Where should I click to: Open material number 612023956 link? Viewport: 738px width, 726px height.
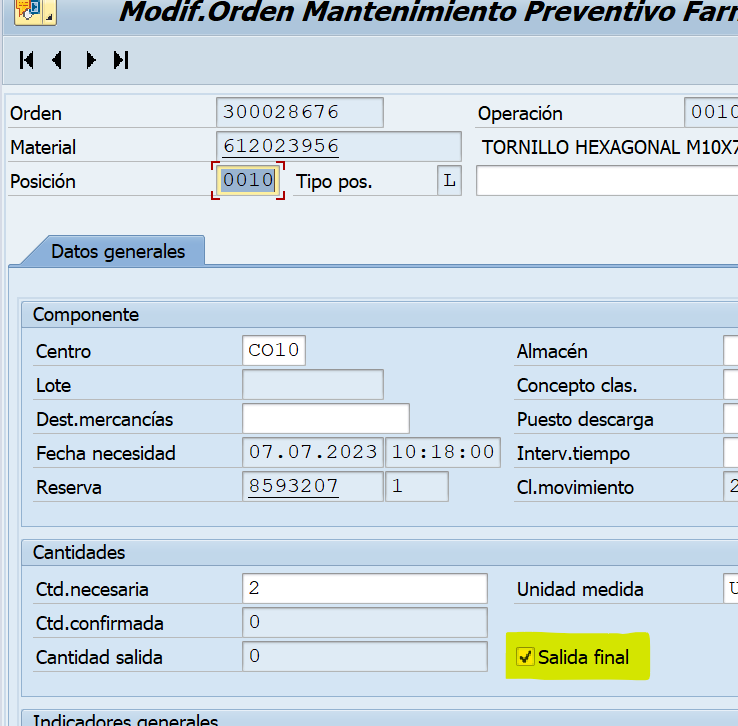point(281,147)
